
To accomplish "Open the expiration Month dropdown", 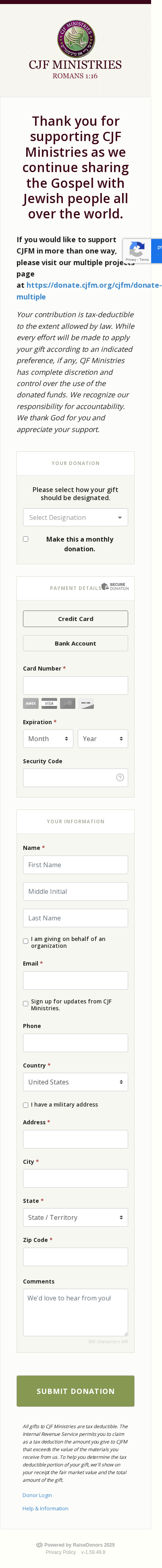I will pos(48,738).
